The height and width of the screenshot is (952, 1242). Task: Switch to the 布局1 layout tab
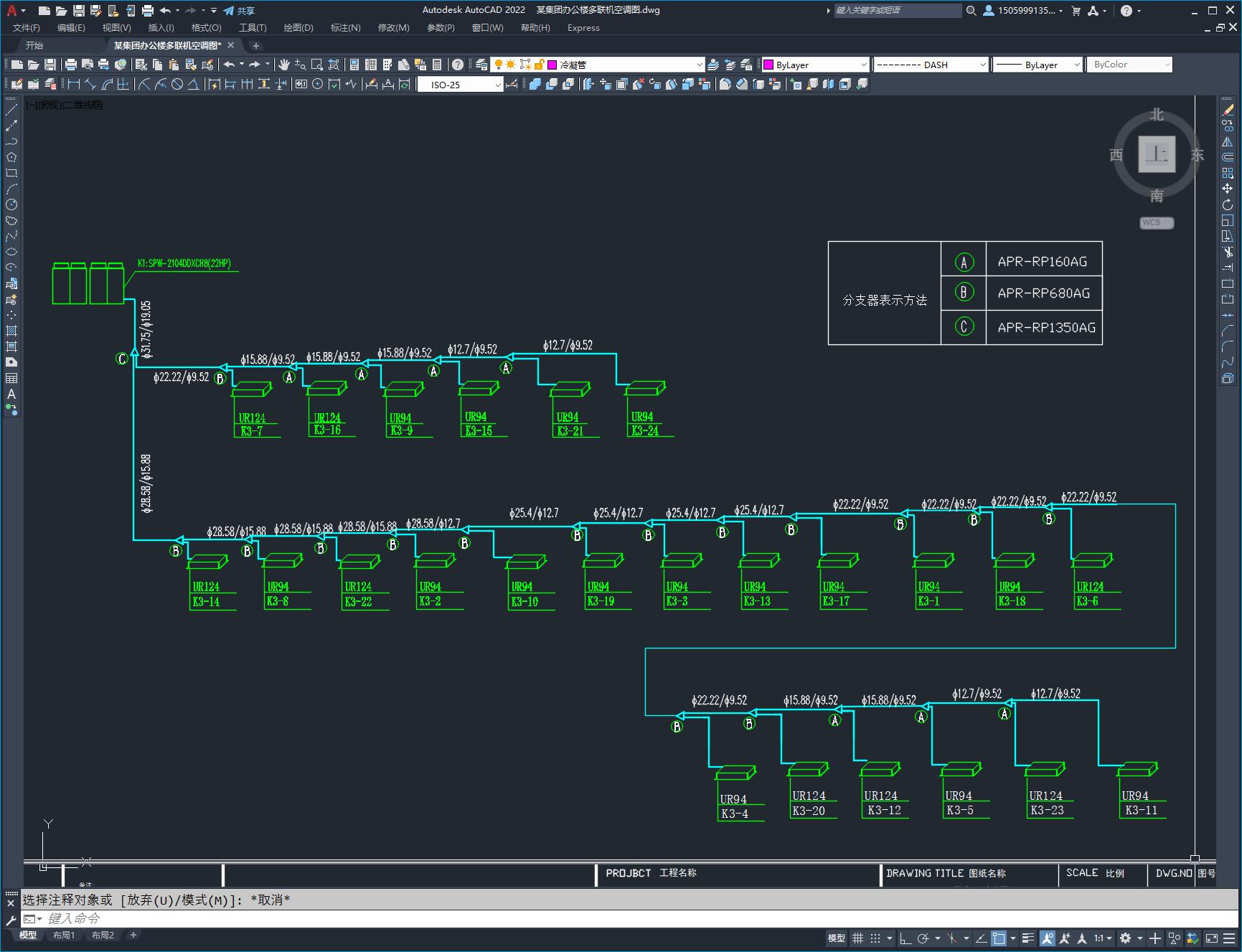click(64, 935)
